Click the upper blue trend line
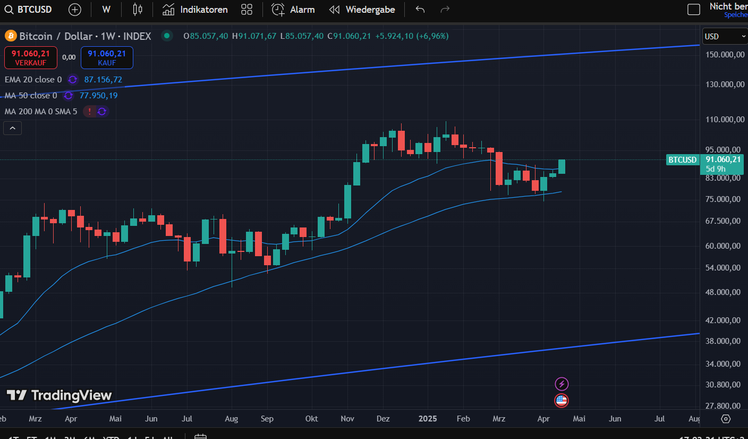 (x=350, y=71)
